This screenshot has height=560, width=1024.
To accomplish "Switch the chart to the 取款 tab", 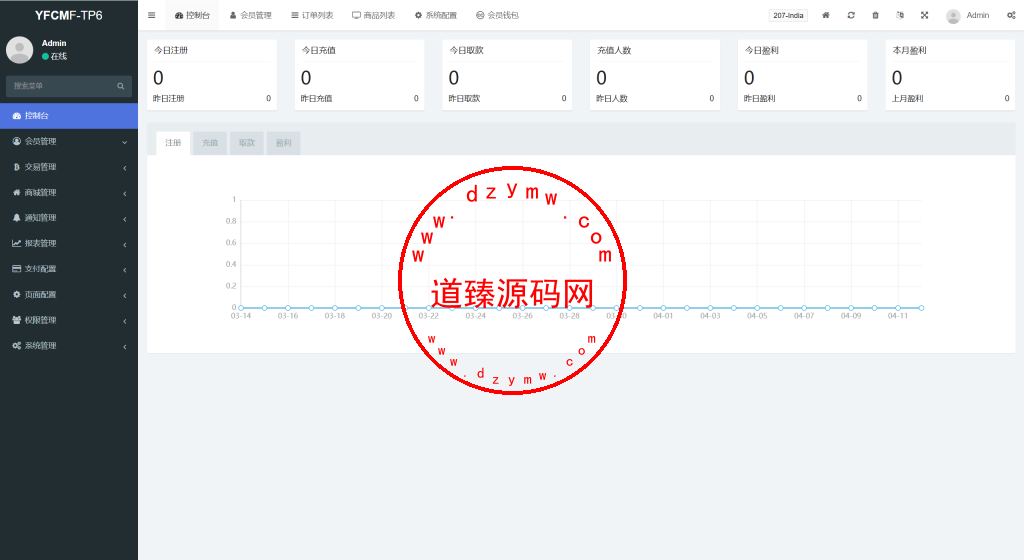I will 247,143.
